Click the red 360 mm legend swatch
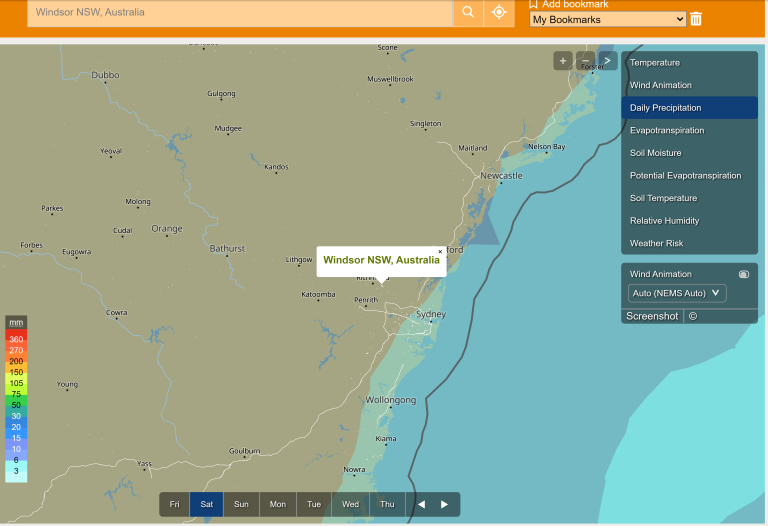 (16, 339)
